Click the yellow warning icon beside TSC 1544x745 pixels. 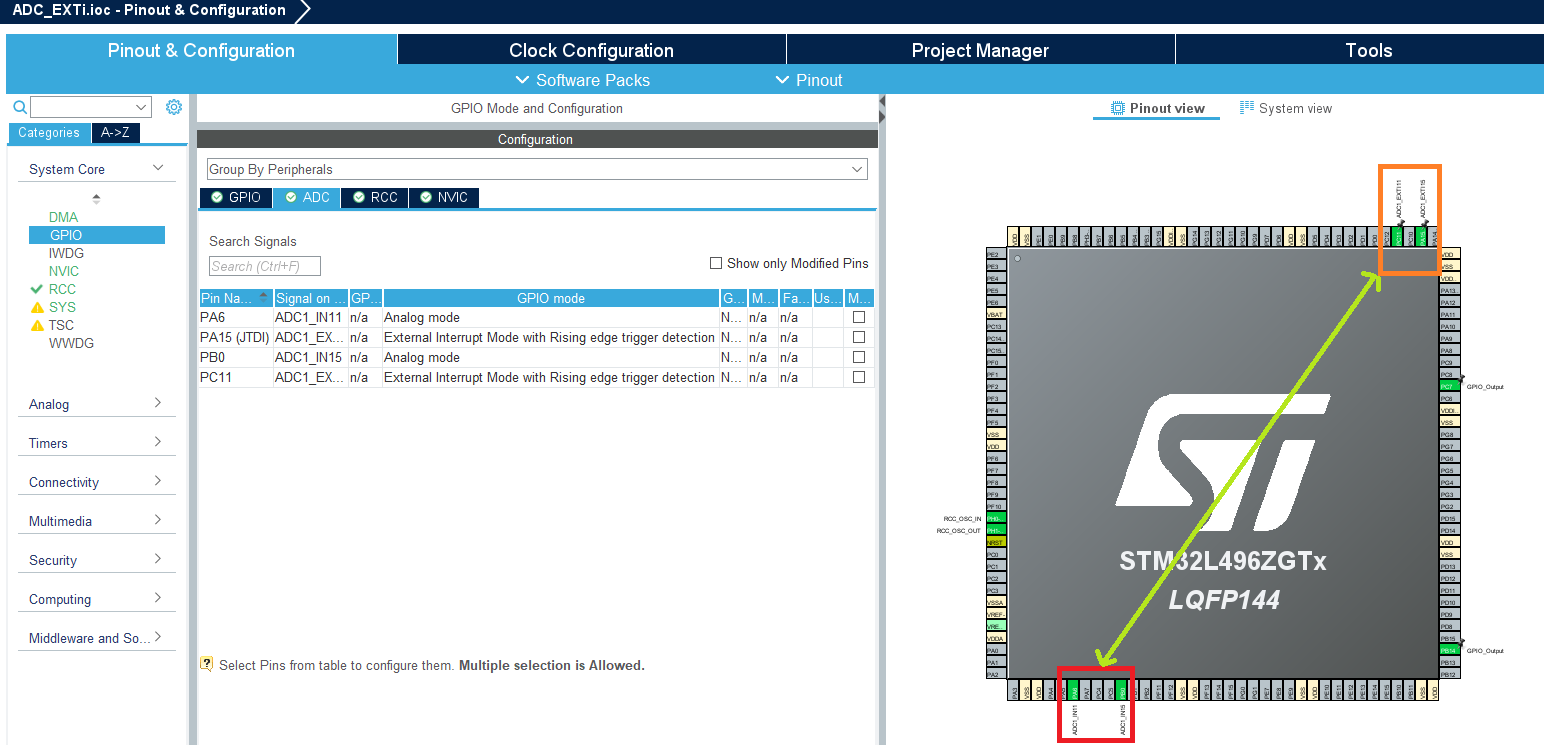tap(36, 324)
